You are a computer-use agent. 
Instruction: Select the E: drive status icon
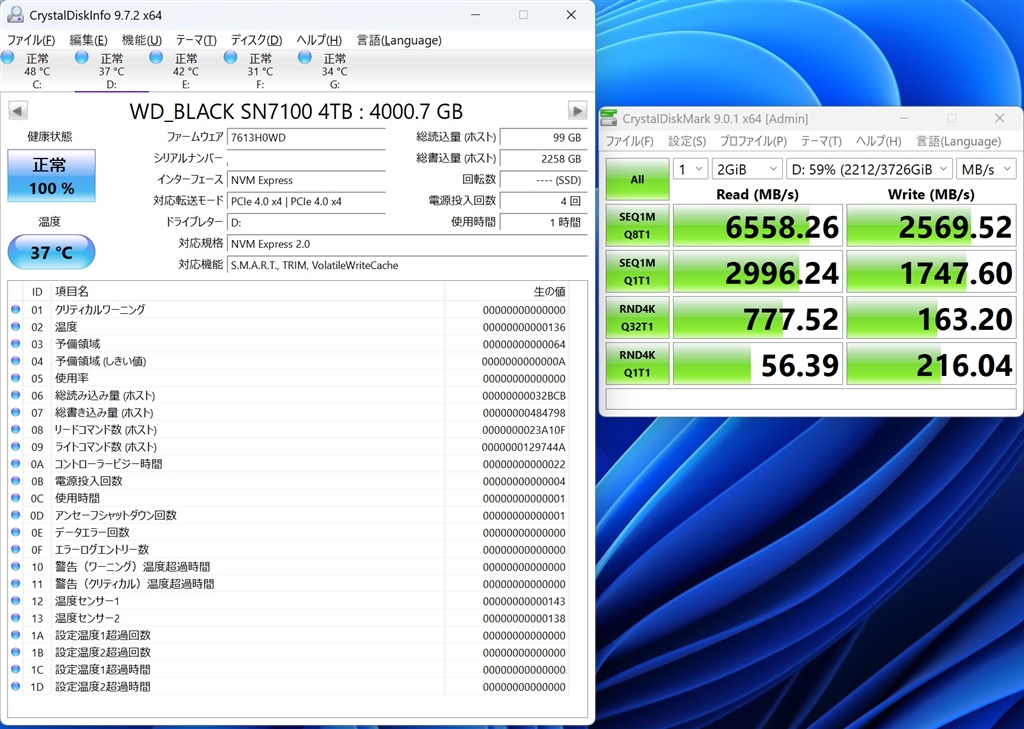pyautogui.click(x=155, y=57)
